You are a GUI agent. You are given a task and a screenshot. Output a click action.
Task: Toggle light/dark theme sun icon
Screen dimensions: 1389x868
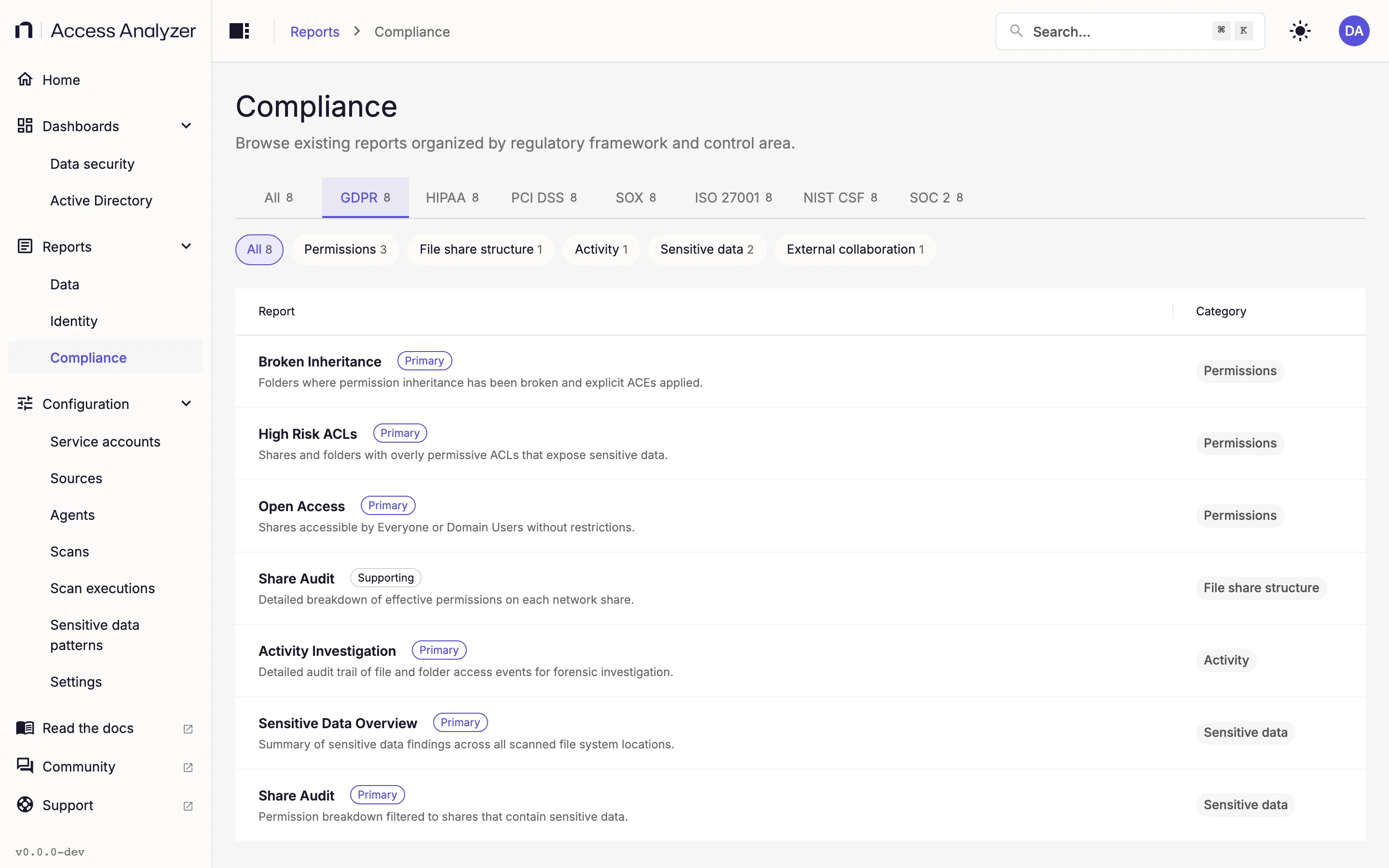click(1300, 31)
